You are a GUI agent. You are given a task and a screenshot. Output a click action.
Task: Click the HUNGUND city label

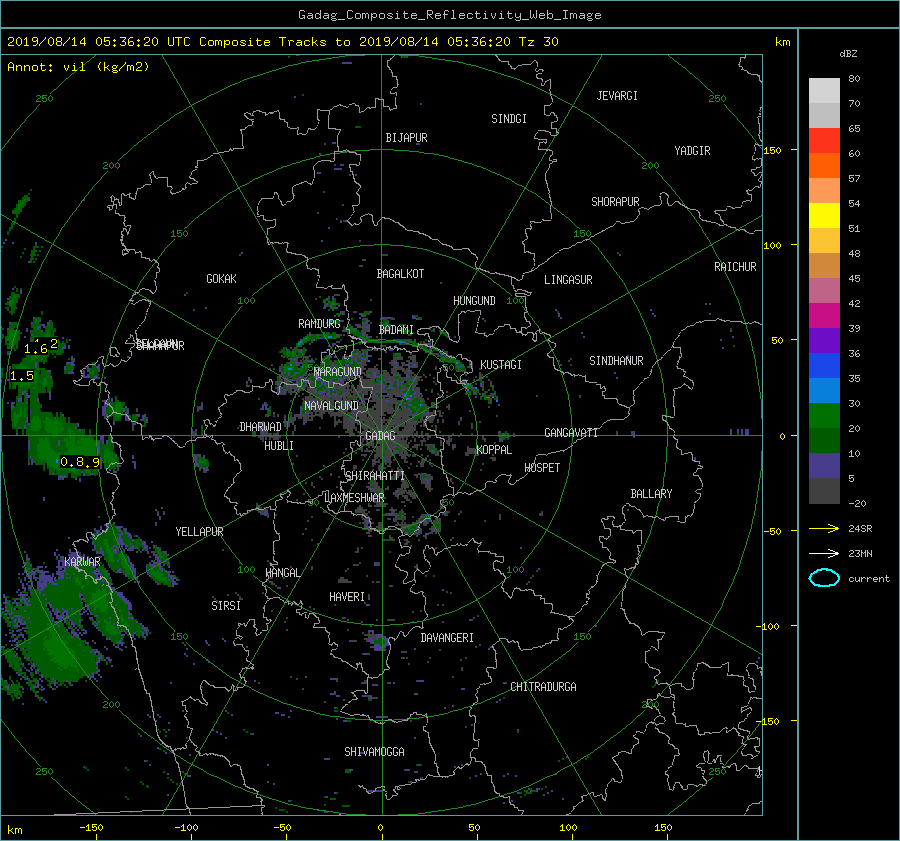pyautogui.click(x=474, y=301)
